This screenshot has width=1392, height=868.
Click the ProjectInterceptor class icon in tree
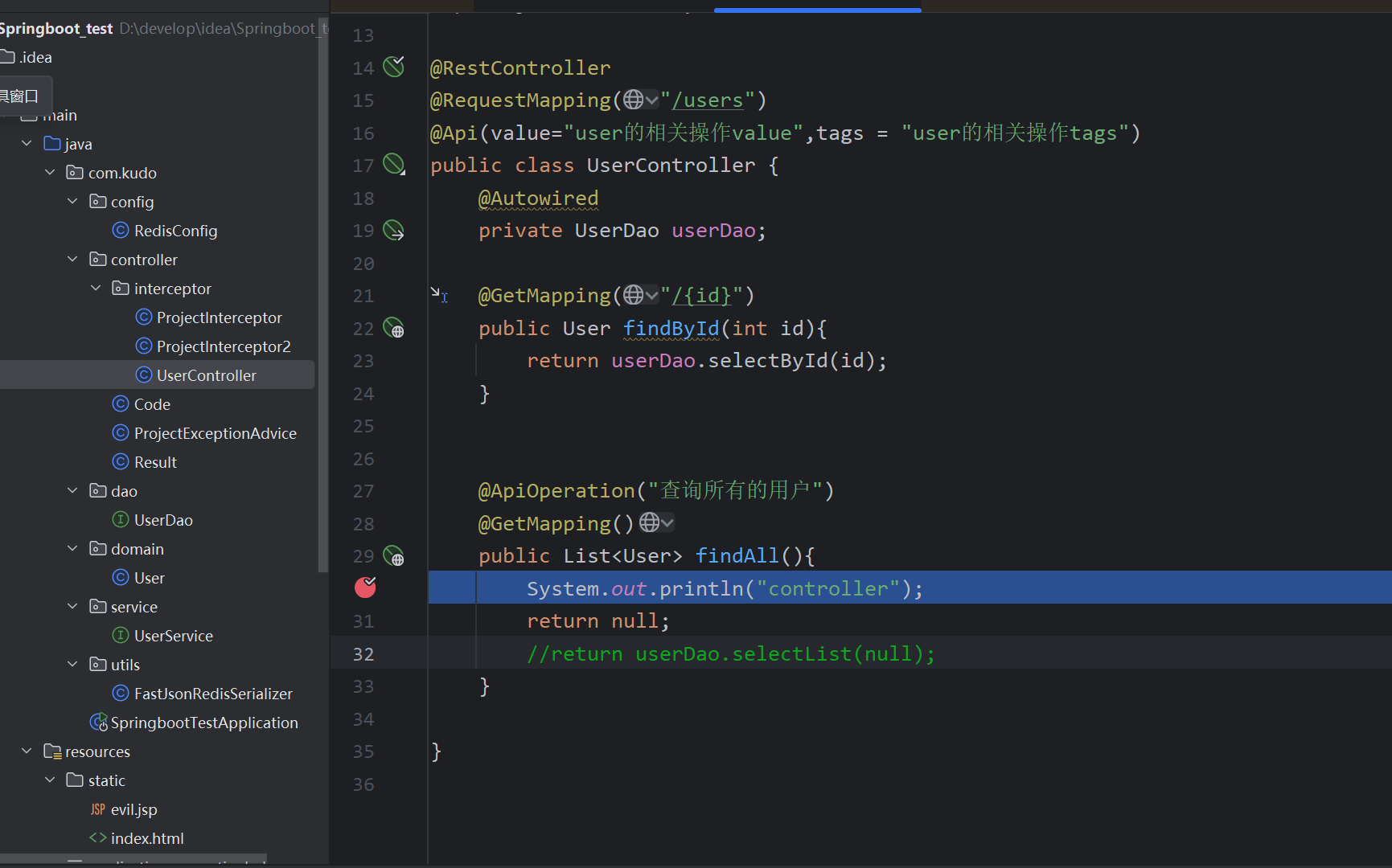[144, 317]
